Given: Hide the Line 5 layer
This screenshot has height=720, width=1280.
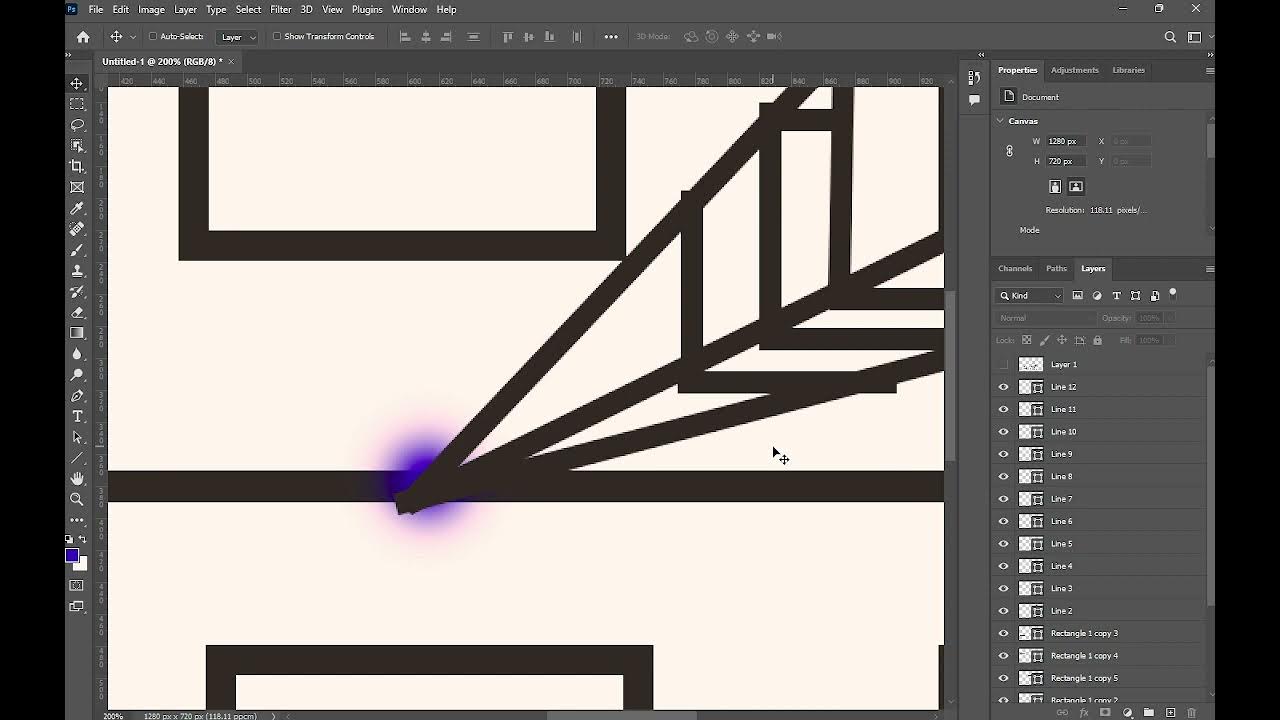Looking at the screenshot, I should tap(1004, 544).
